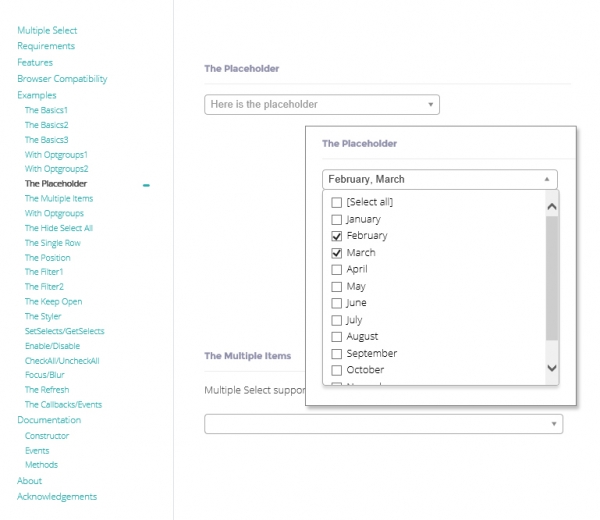Viewport: 600px width, 520px height.
Task: Open The Callbacks/Events example
Action: [63, 404]
